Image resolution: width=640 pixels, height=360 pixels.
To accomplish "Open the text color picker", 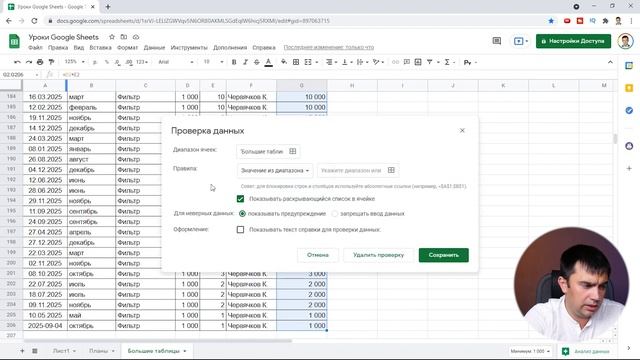I will pos(269,62).
